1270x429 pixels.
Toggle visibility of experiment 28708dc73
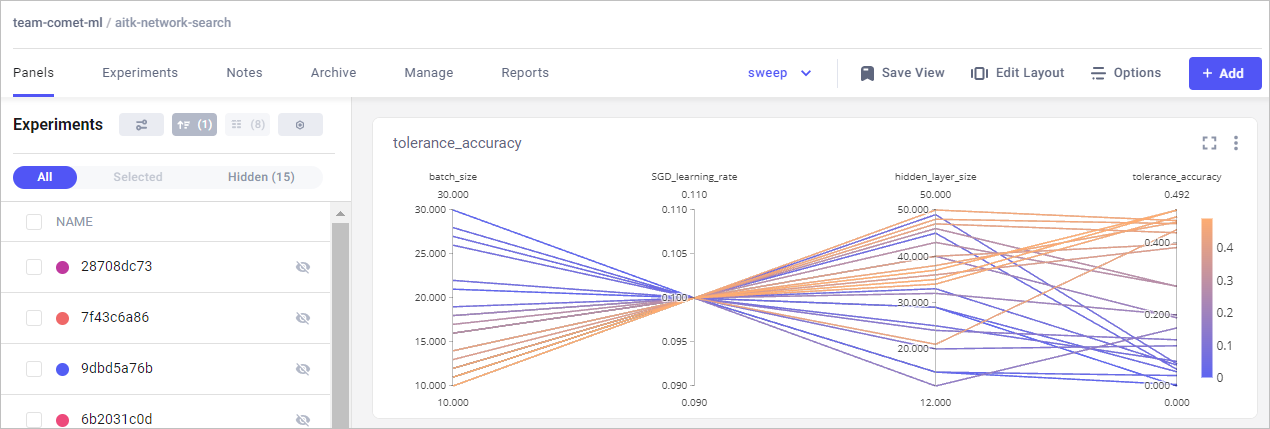[303, 267]
